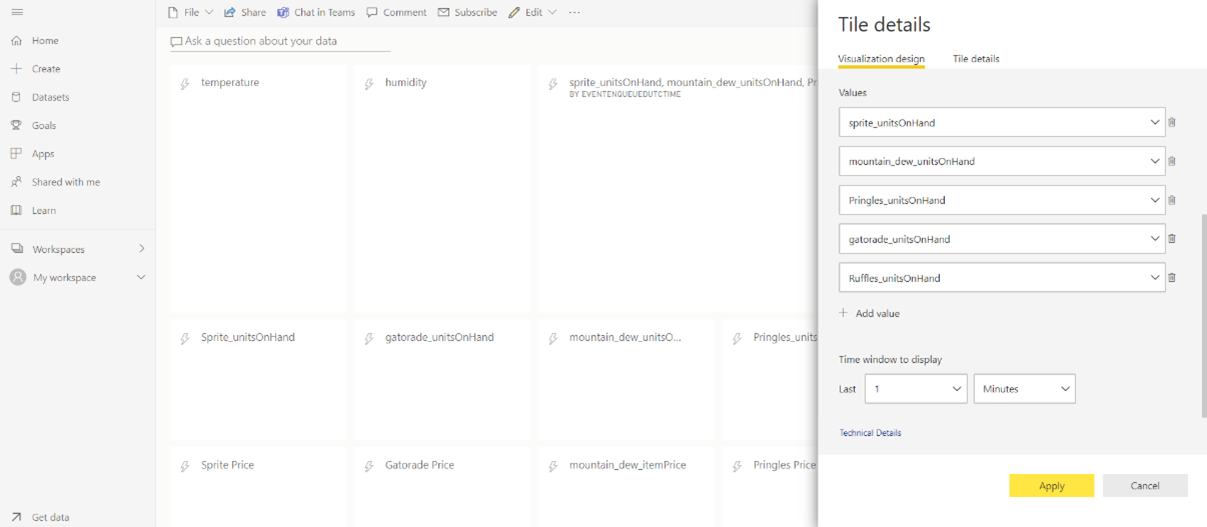Click Chat in Teams
1207x527 pixels.
pyautogui.click(x=316, y=12)
